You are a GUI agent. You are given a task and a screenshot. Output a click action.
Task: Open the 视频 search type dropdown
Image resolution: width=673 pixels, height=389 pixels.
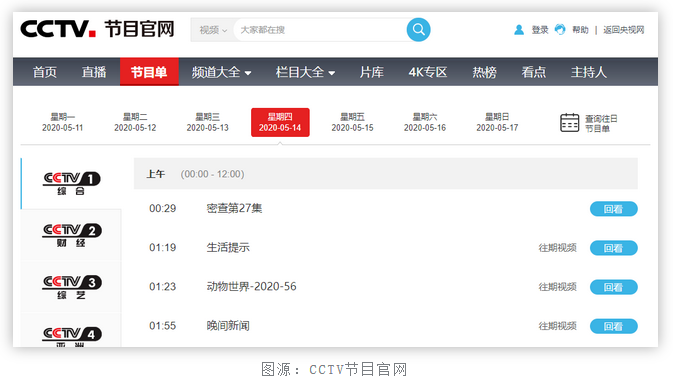(213, 30)
